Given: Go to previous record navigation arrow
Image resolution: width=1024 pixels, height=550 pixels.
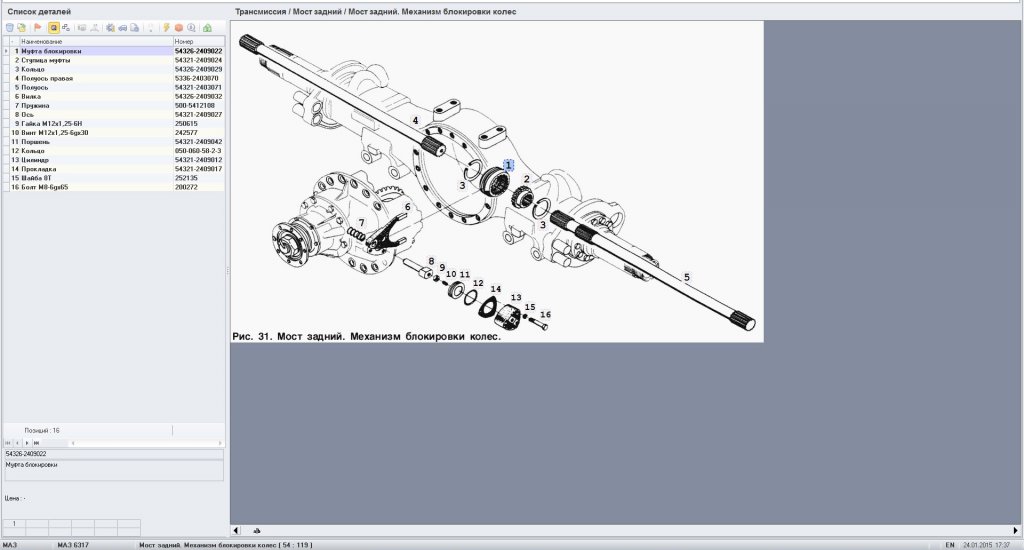Looking at the screenshot, I should click(17, 443).
